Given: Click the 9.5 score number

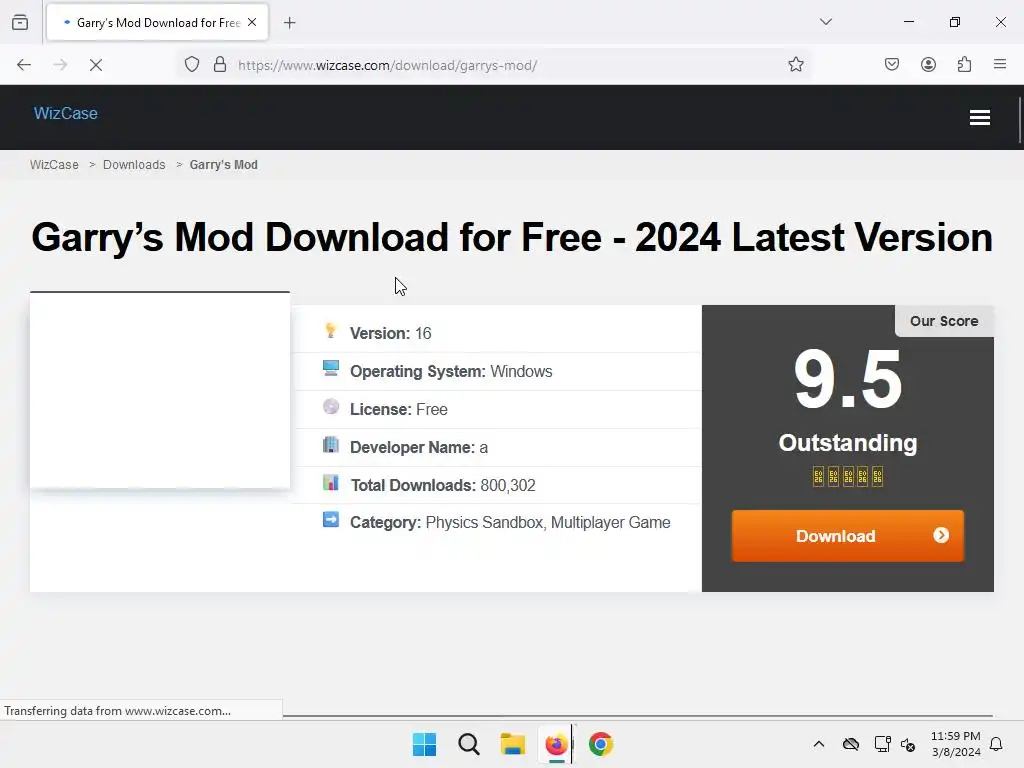Looking at the screenshot, I should point(848,379).
